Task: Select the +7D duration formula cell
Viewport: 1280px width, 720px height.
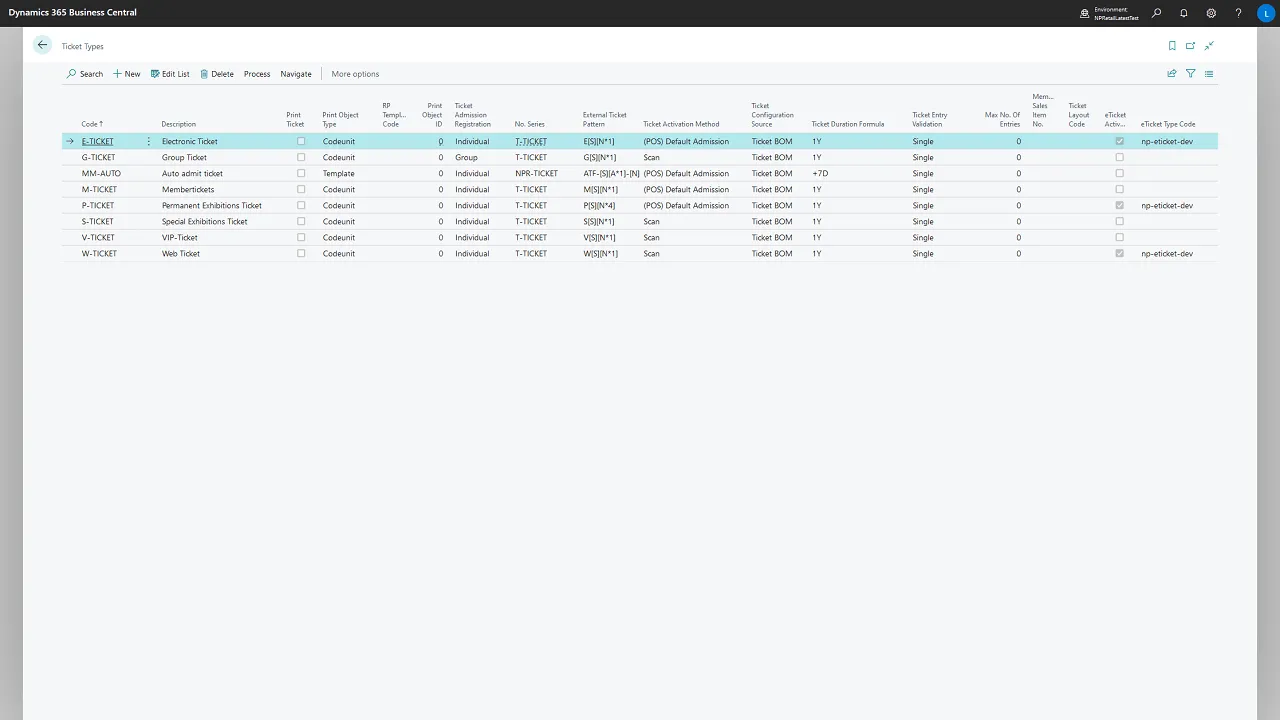Action: [x=821, y=174]
